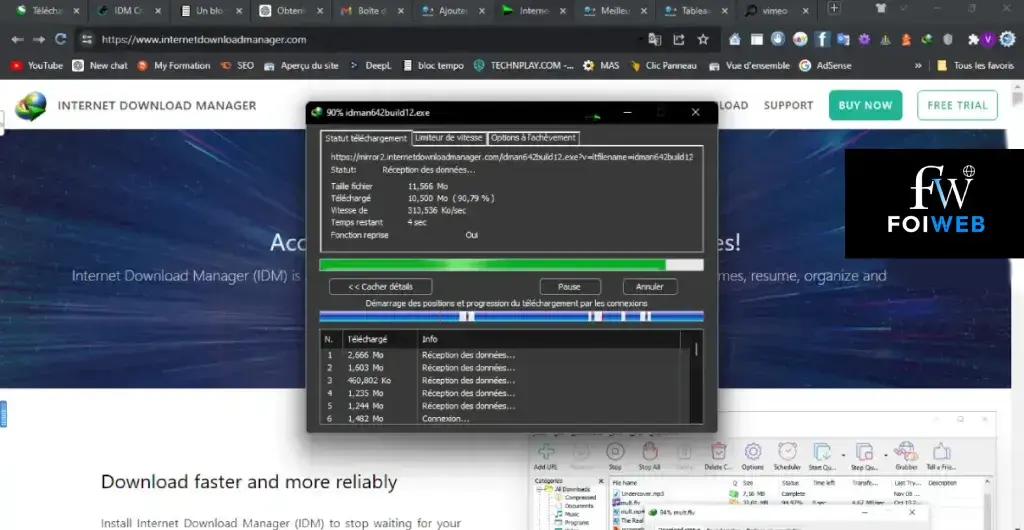Open the tab search chevron in title bar
The height and width of the screenshot is (530, 1024).
[904, 8]
